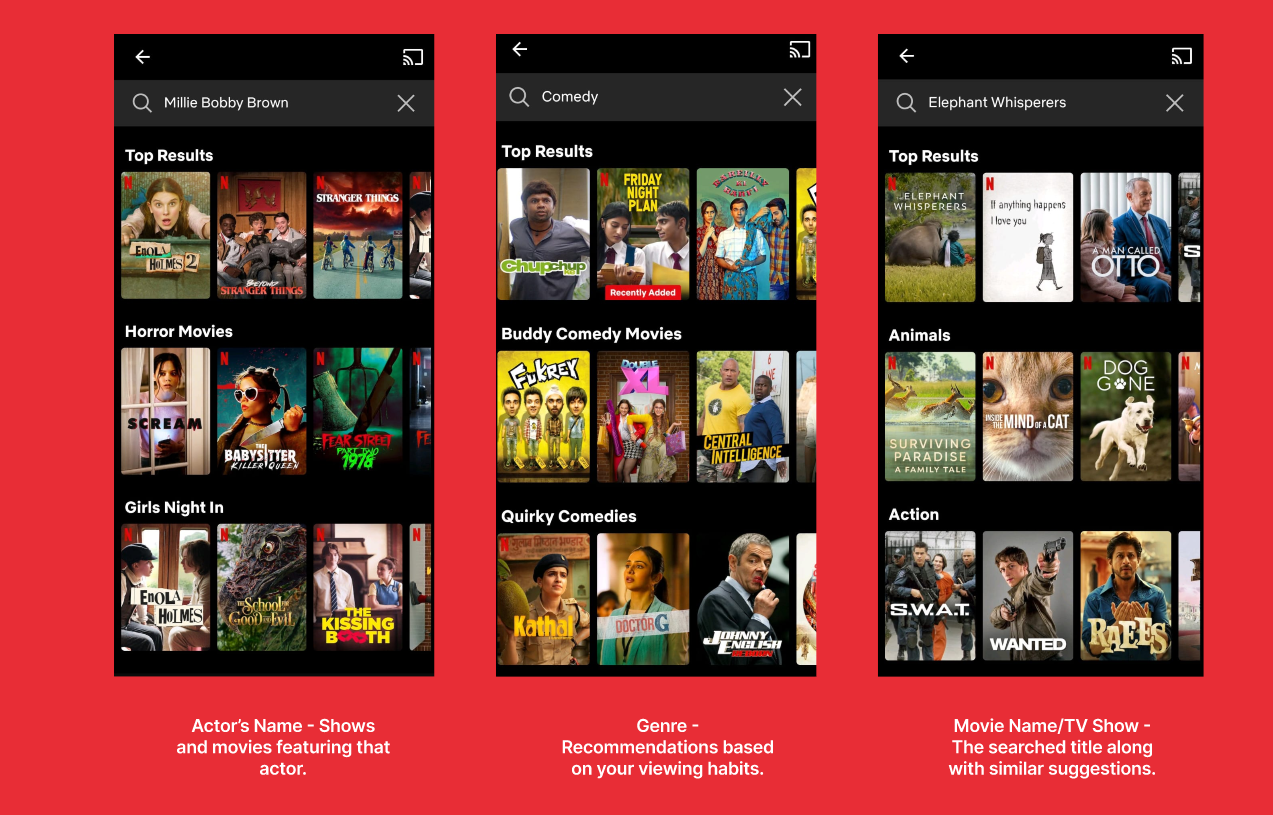Open School for Good and Evil poster
Viewport: 1273px width, 815px height.
262,588
